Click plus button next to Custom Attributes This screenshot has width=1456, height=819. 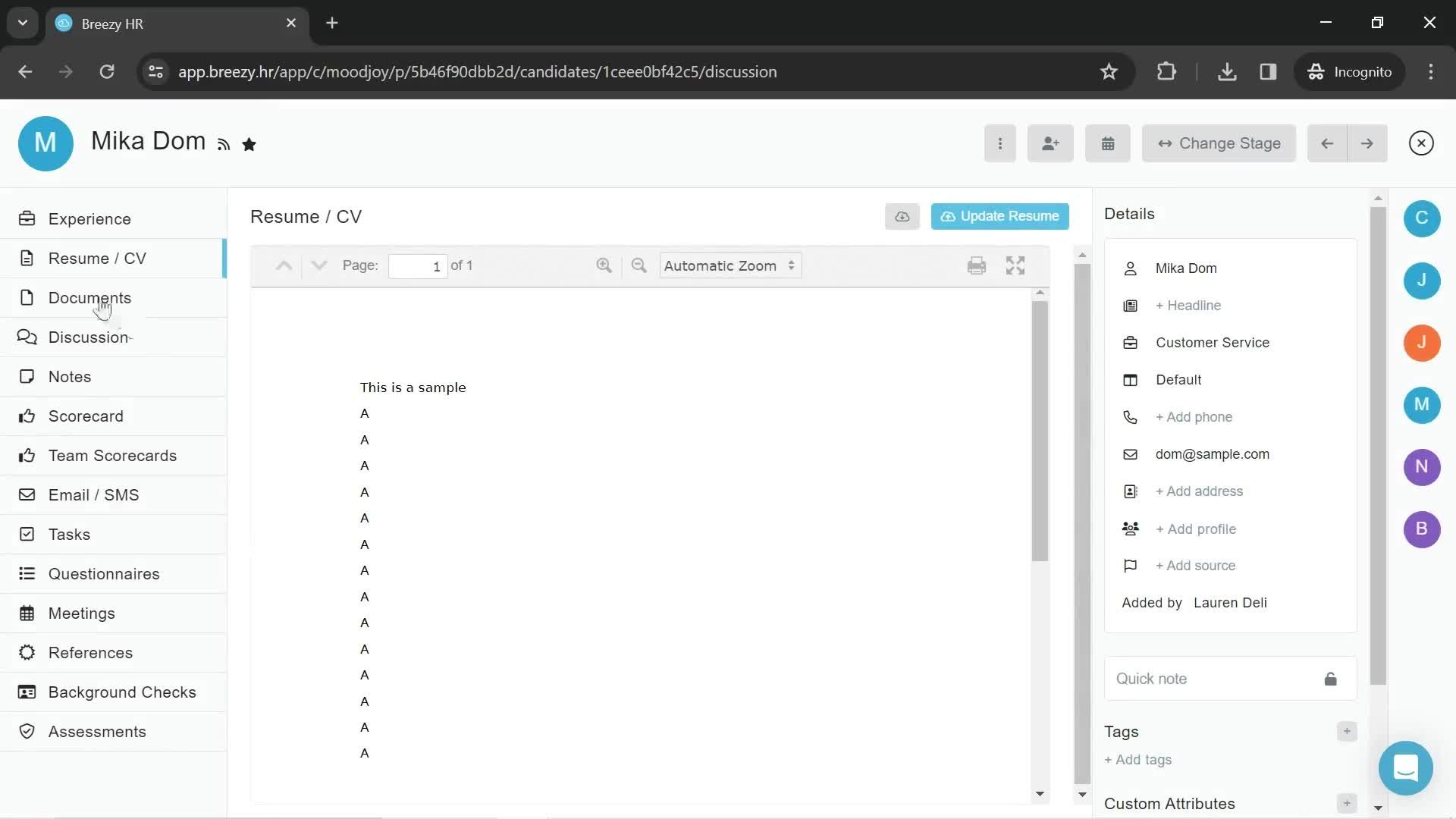click(x=1347, y=803)
